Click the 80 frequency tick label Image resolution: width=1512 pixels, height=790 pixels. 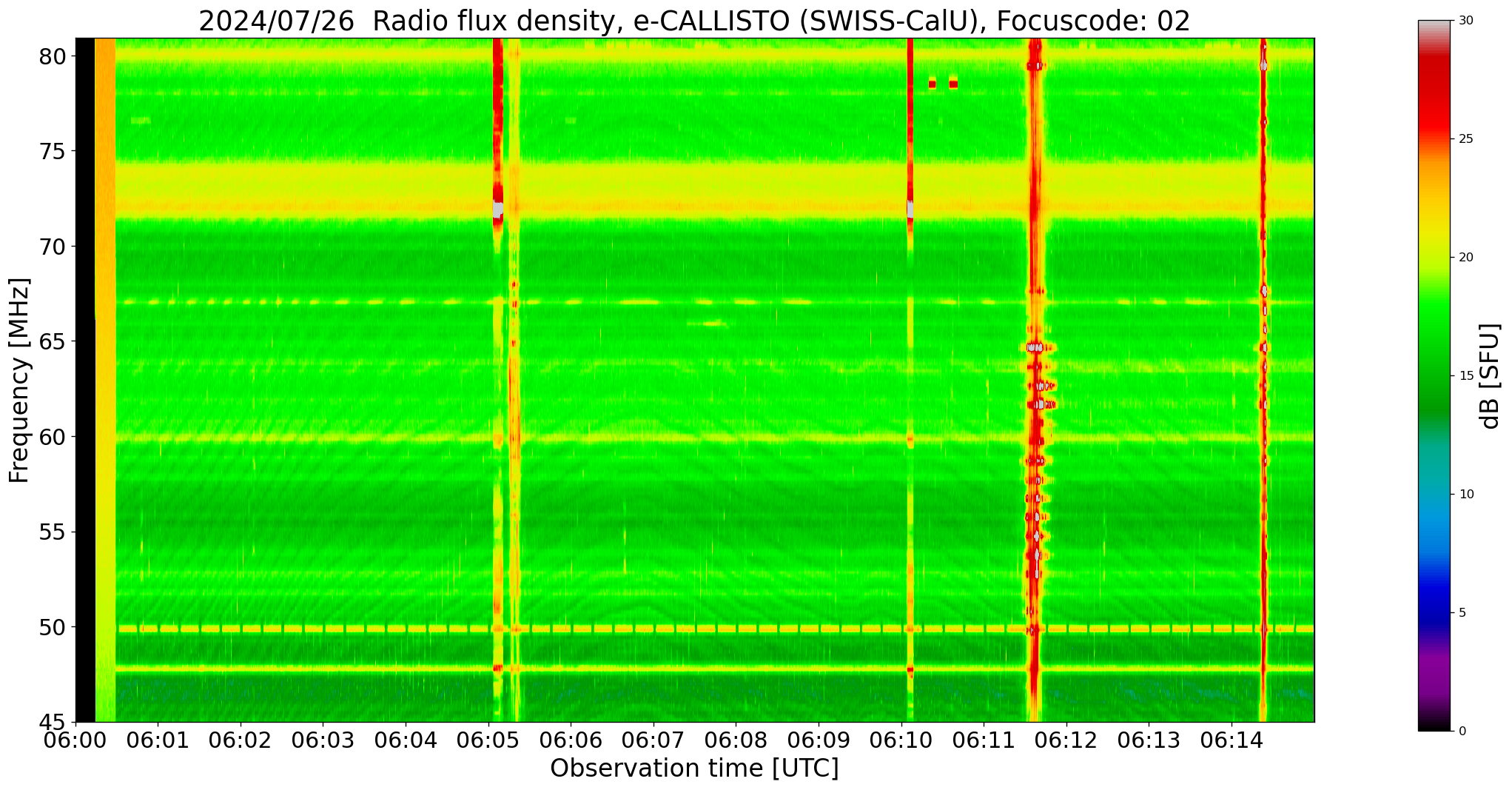coord(53,56)
